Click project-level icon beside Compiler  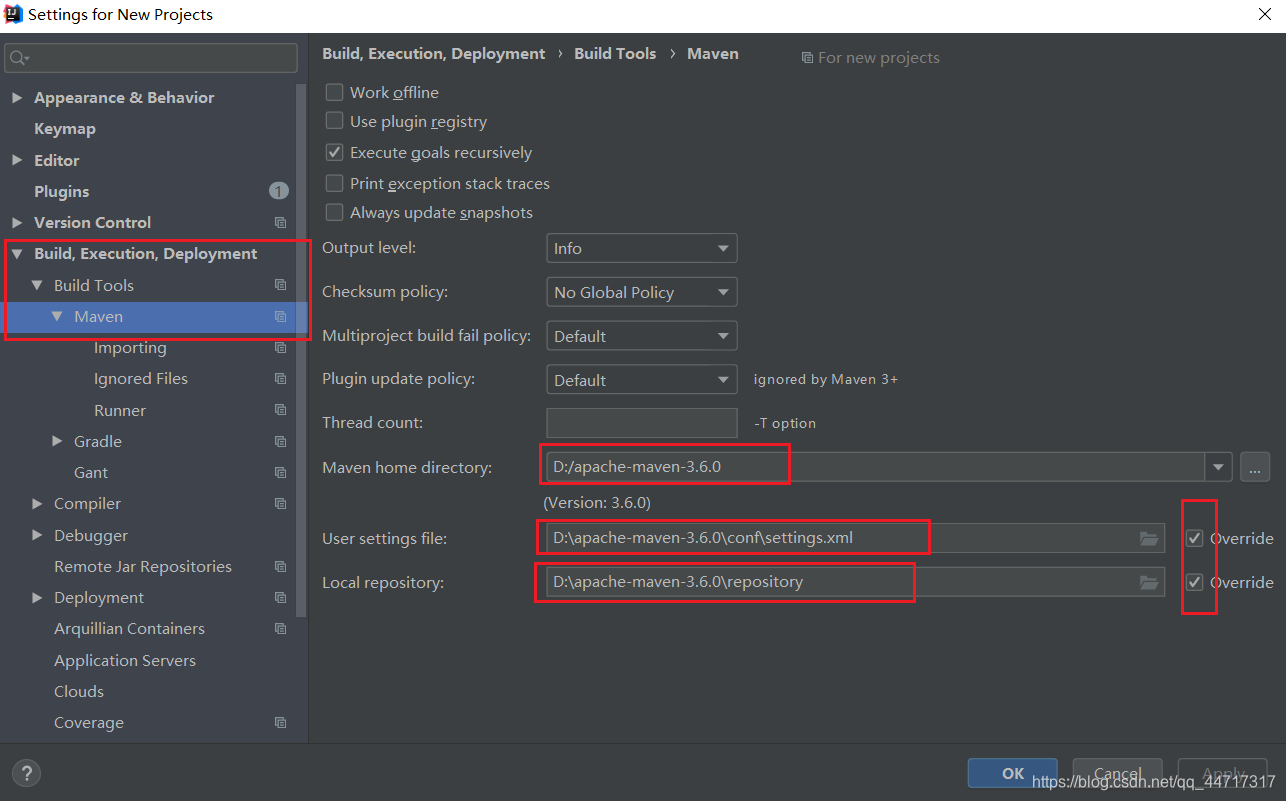click(281, 503)
